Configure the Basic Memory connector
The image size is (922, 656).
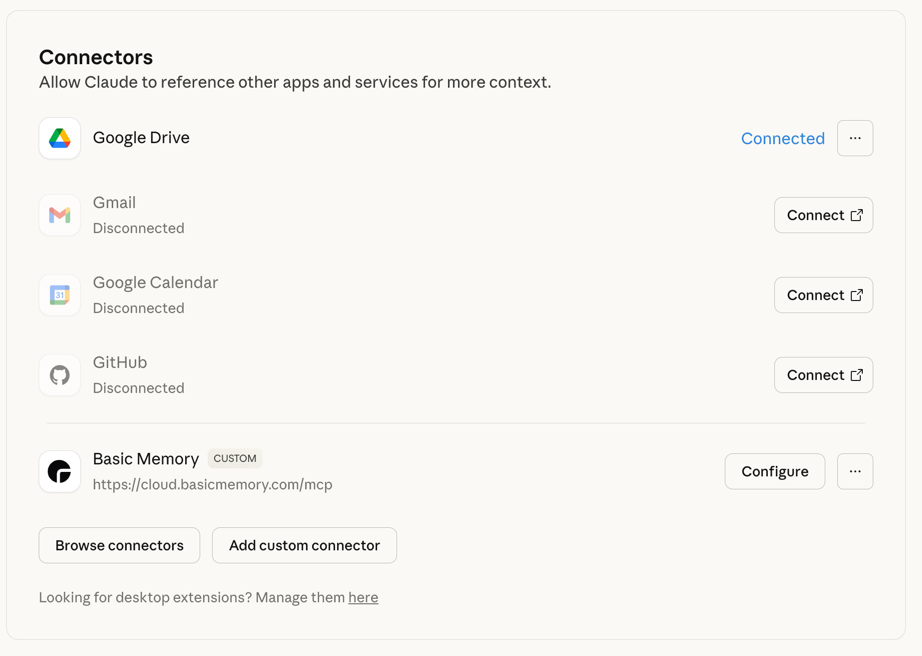774,471
